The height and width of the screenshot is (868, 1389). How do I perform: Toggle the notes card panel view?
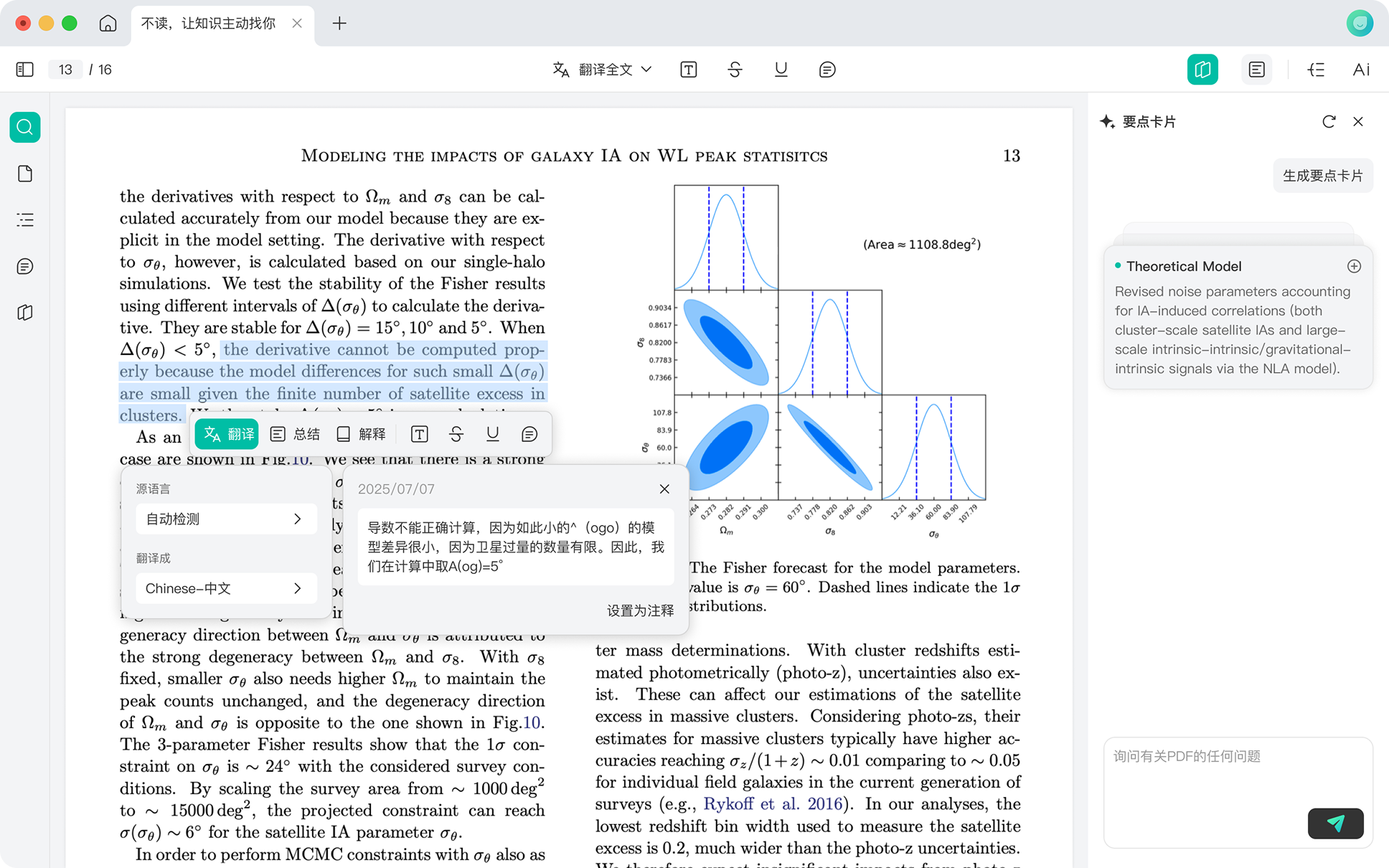[1256, 69]
